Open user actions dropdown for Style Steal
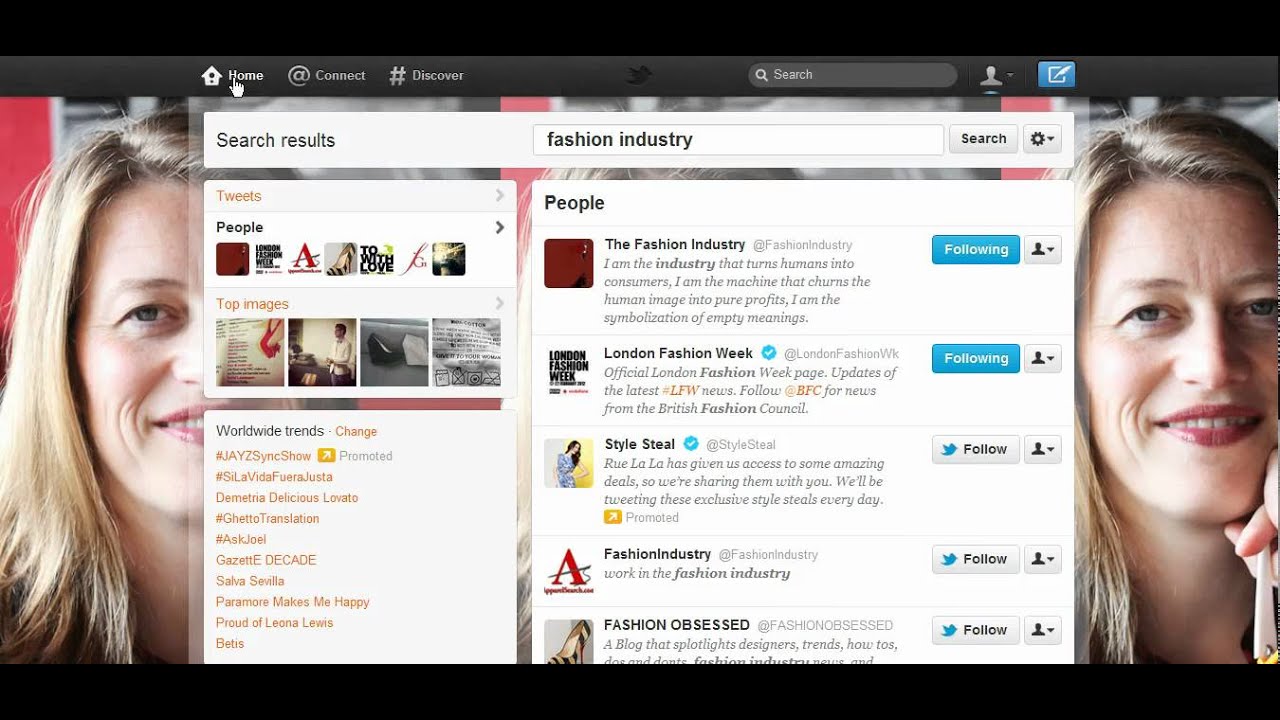This screenshot has height=720, width=1280. [x=1043, y=450]
